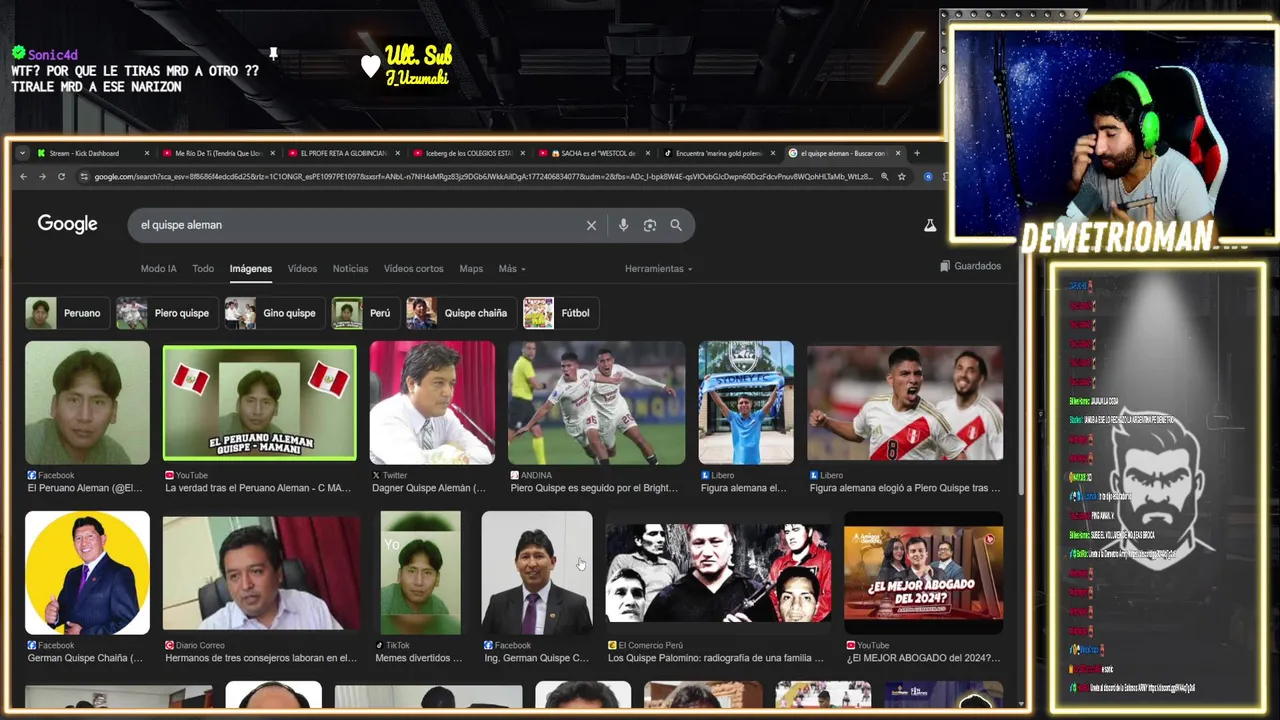Select Noticias results filter
The width and height of the screenshot is (1280, 720).
tap(350, 269)
